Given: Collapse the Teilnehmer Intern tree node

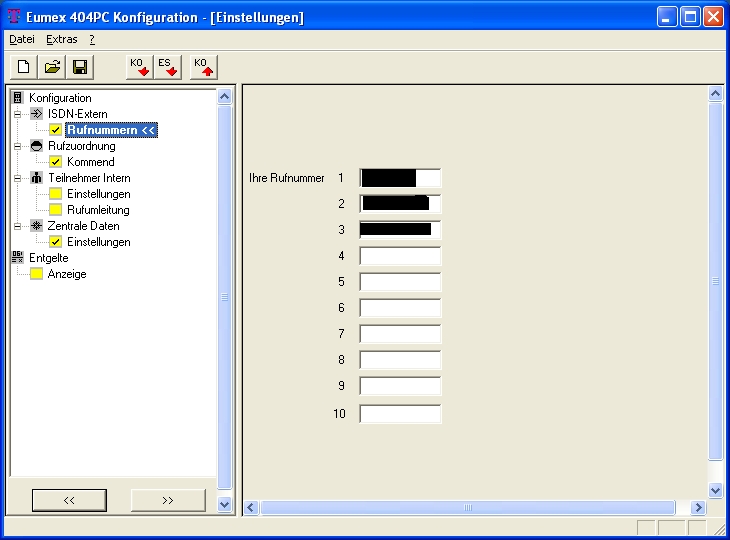Looking at the screenshot, I should point(17,178).
